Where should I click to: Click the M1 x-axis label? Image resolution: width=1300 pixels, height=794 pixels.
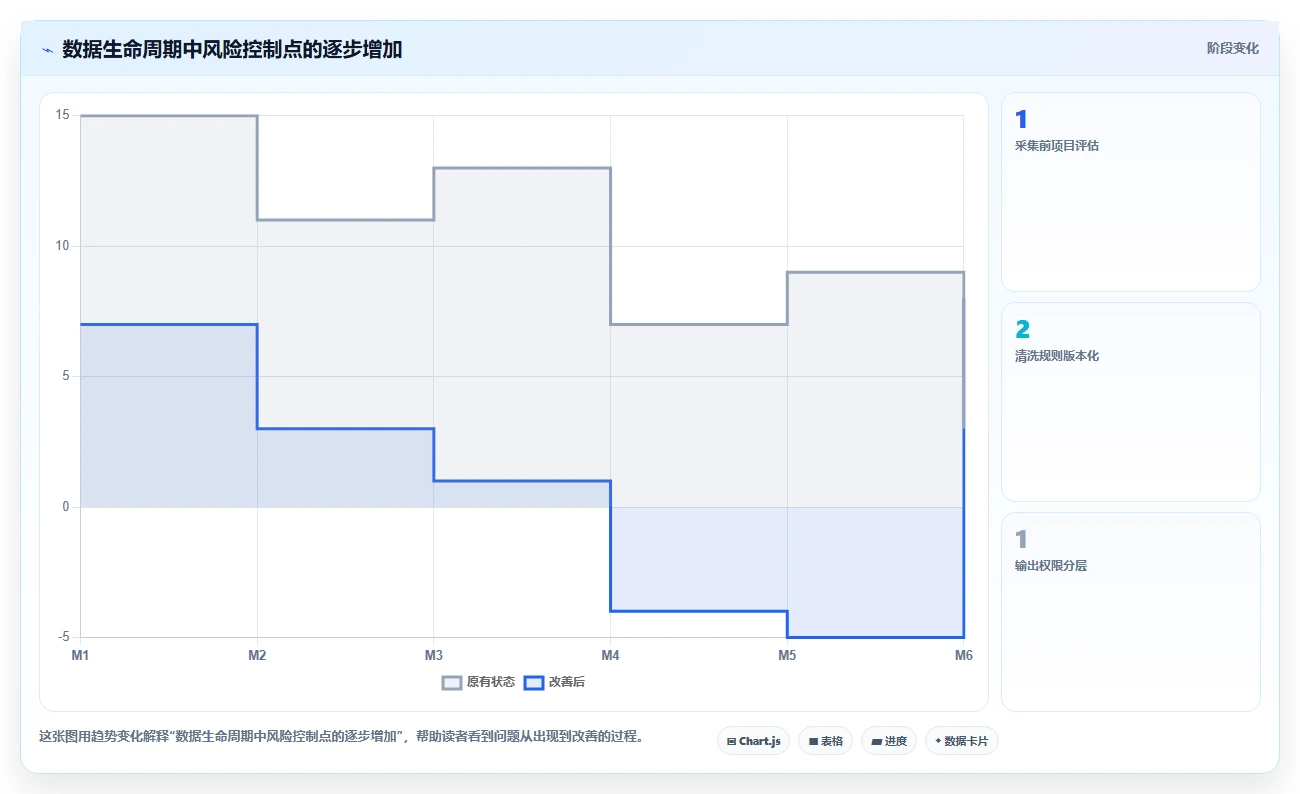[x=80, y=655]
